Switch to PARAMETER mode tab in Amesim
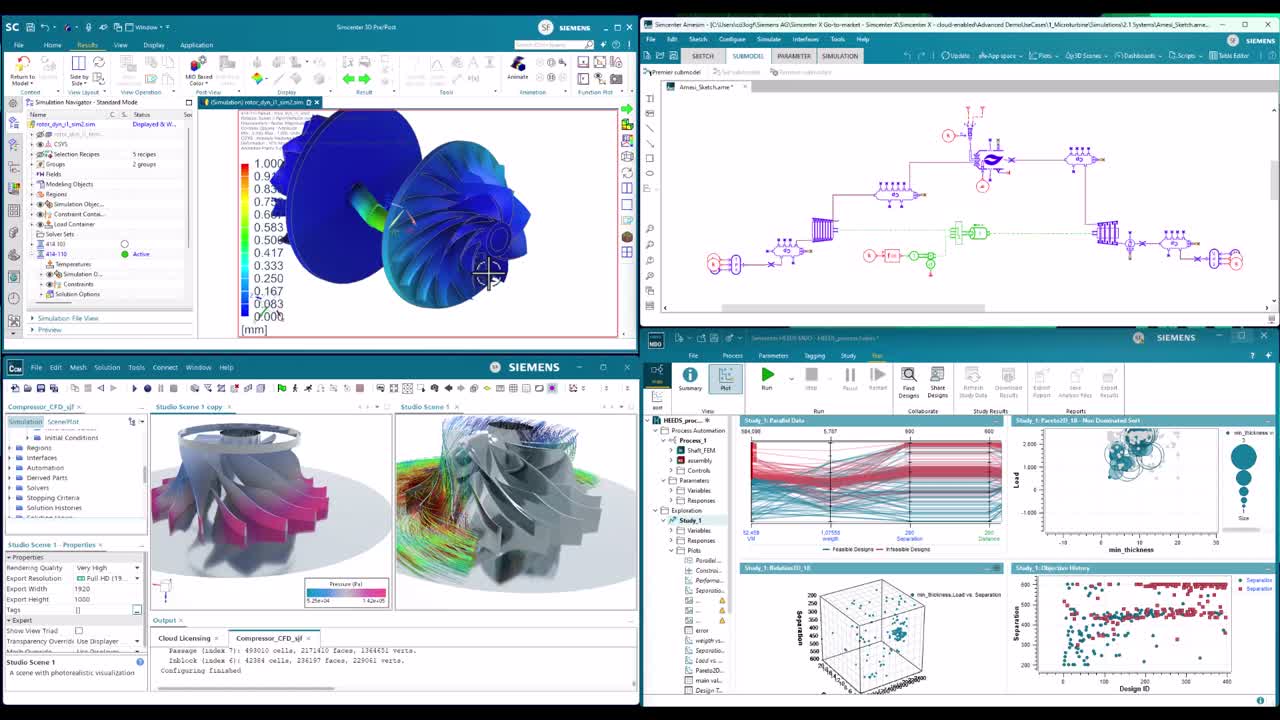The image size is (1280, 720). [x=794, y=56]
